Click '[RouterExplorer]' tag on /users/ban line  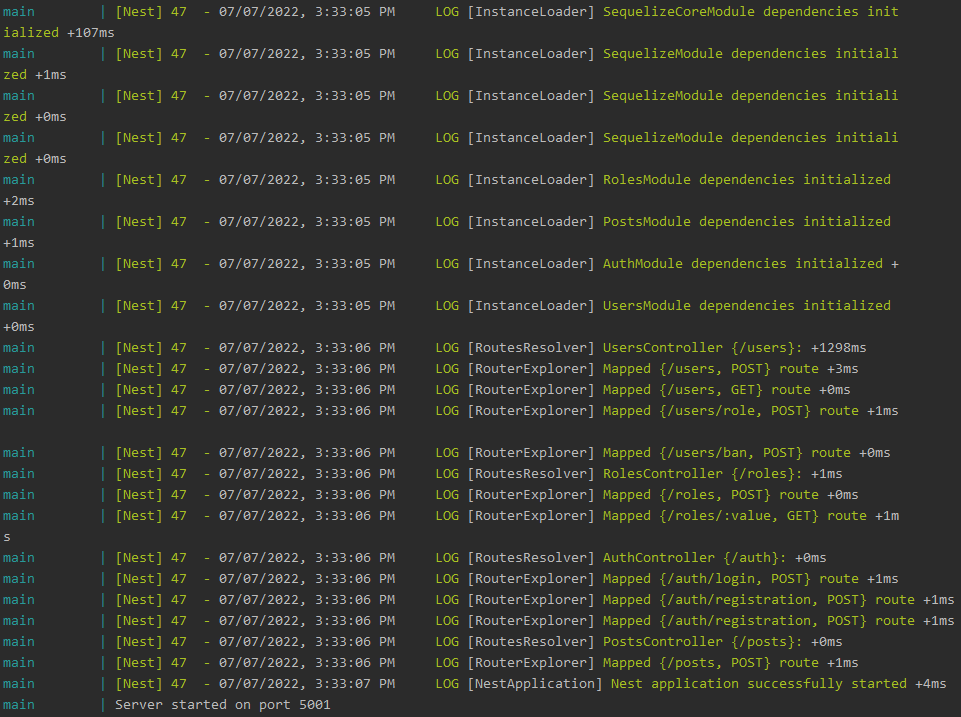(x=531, y=453)
